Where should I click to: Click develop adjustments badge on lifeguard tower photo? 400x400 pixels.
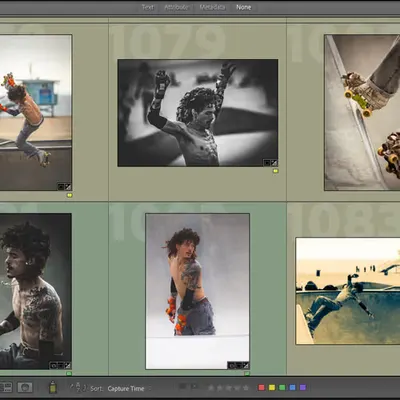tap(68, 187)
